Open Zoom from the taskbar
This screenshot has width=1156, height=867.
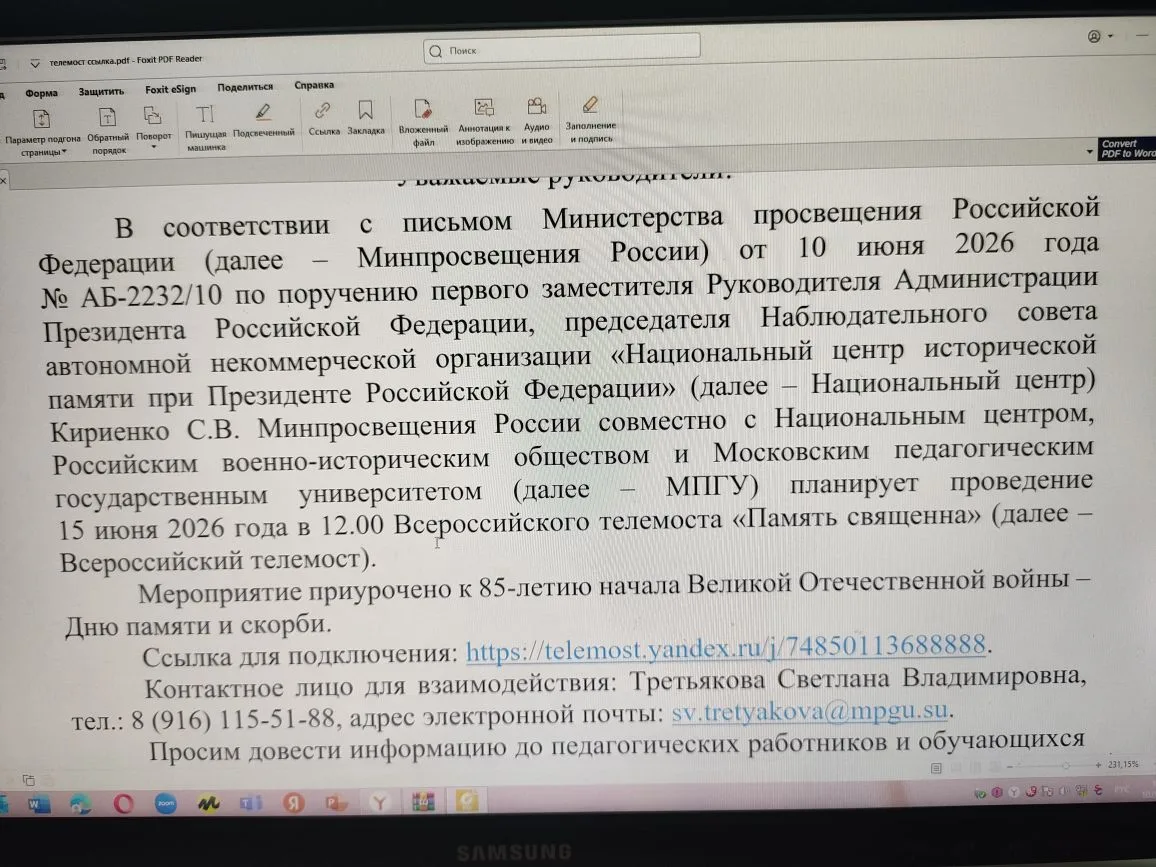coord(166,803)
